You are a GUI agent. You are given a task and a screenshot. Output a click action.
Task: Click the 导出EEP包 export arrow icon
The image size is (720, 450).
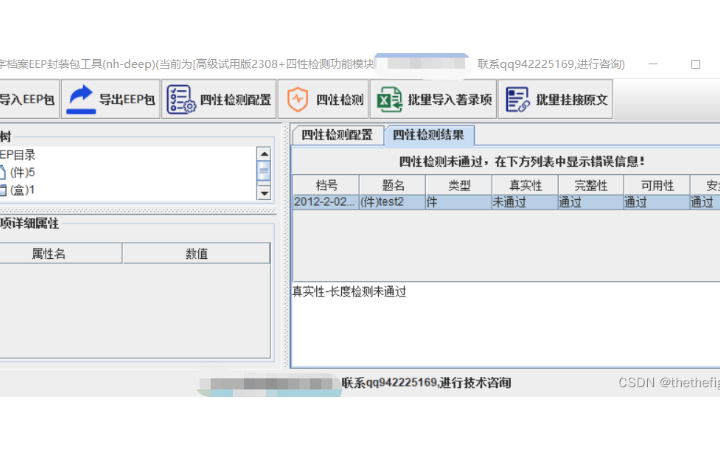(x=81, y=99)
